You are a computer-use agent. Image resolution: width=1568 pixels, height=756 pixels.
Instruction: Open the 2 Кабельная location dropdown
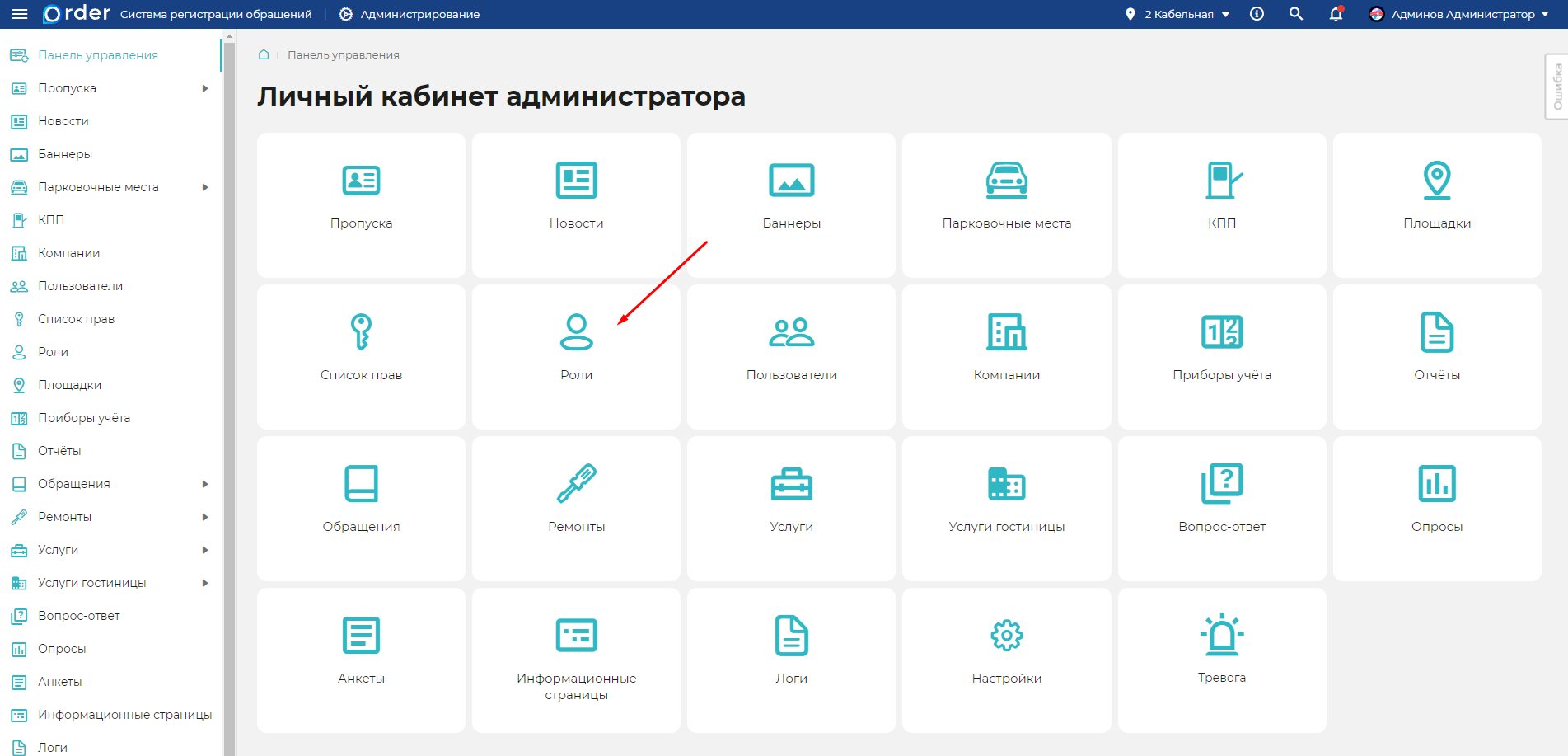click(x=1178, y=14)
